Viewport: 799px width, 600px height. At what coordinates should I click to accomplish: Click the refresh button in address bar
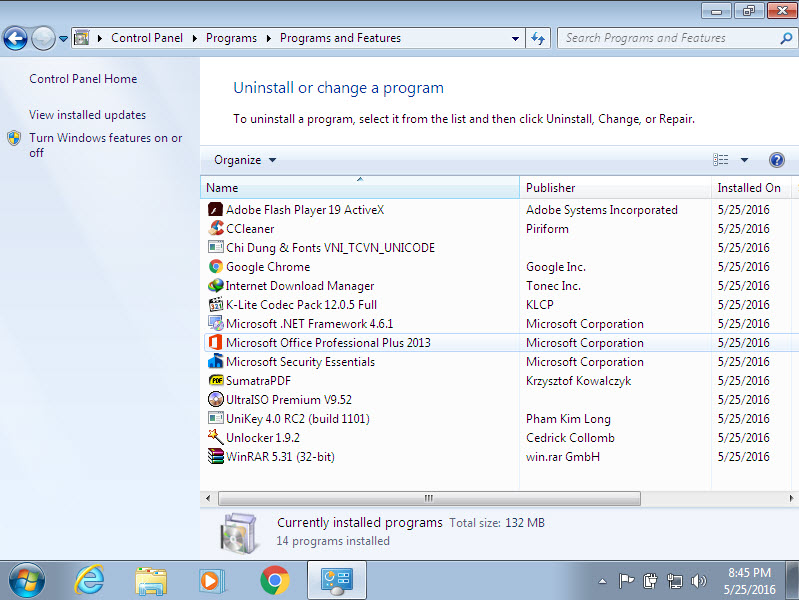pyautogui.click(x=538, y=38)
